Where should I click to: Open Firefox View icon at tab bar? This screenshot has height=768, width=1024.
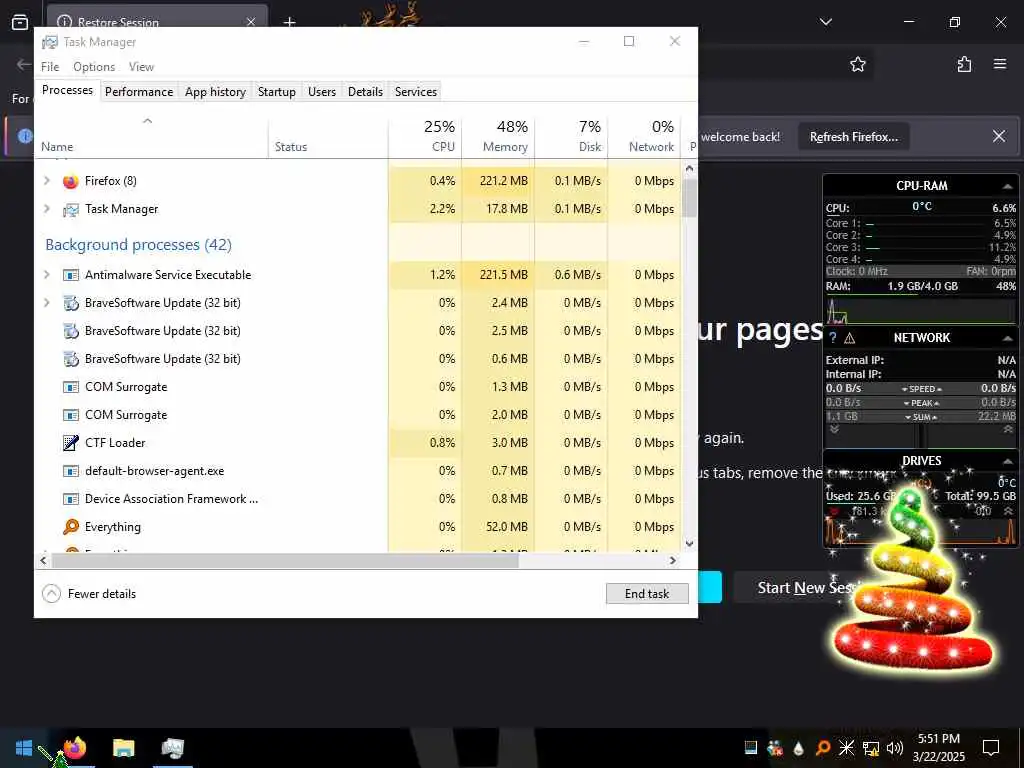(x=20, y=22)
